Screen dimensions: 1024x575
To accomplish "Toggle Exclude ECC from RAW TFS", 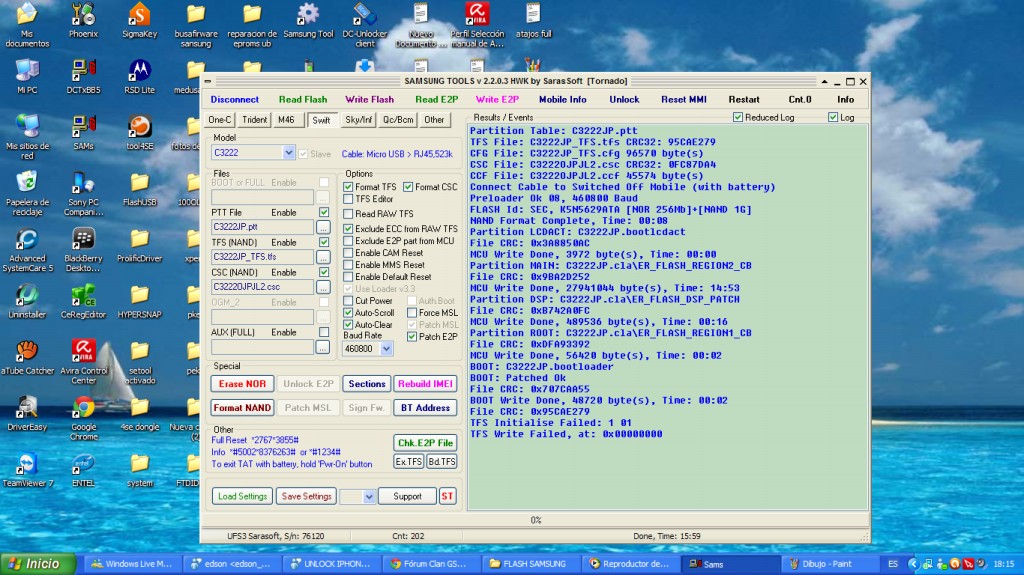I will click(x=348, y=229).
